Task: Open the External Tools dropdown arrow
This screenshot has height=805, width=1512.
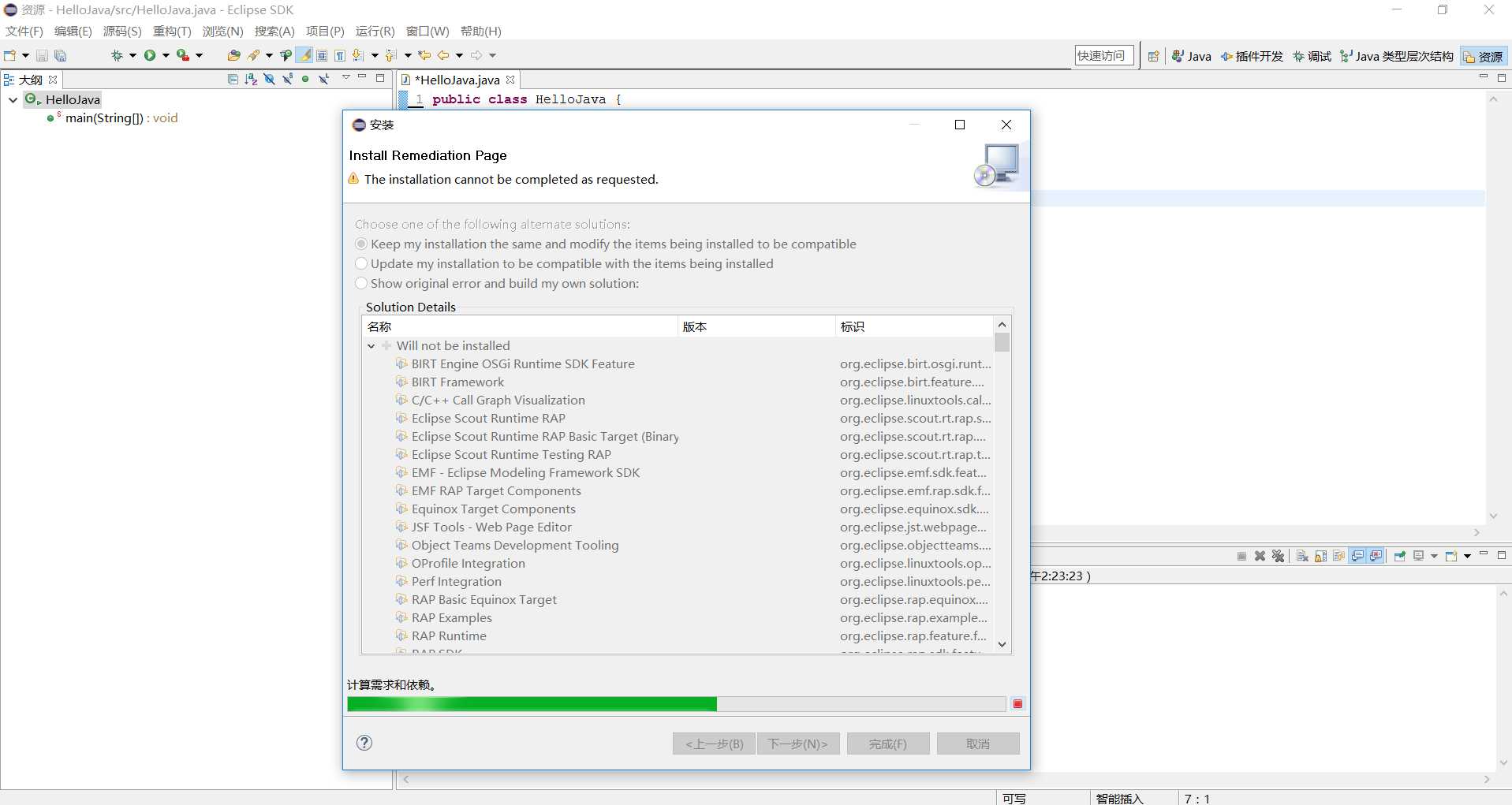Action: click(199, 55)
